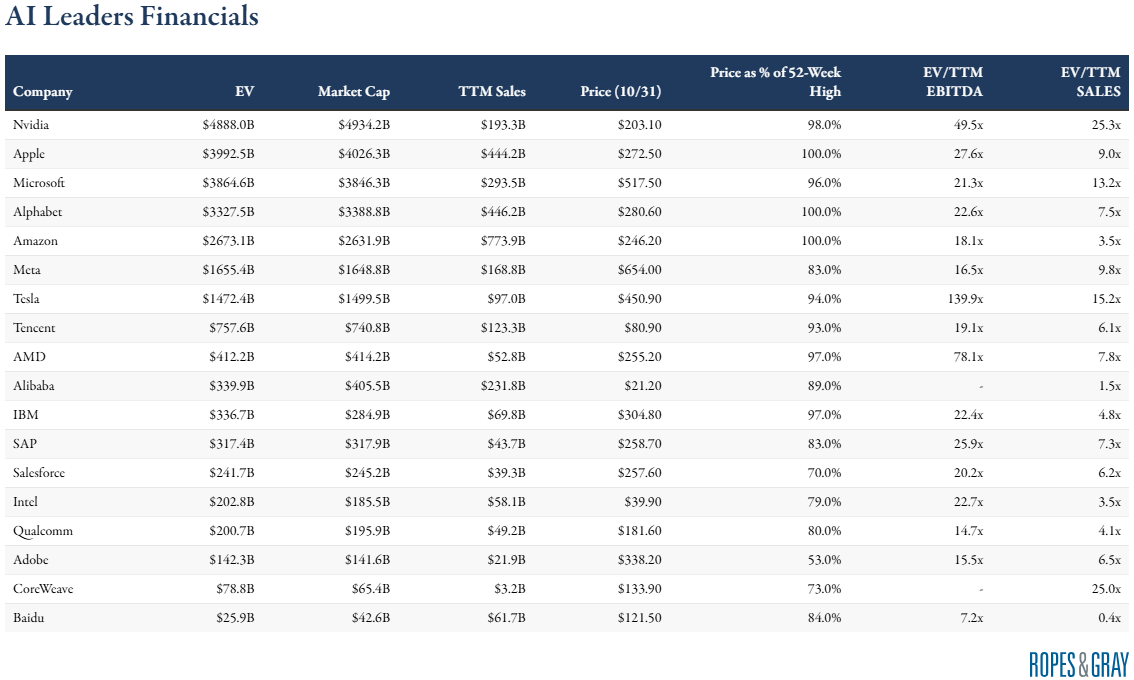Select the Company column header
The width and height of the screenshot is (1134, 680).
tap(43, 92)
